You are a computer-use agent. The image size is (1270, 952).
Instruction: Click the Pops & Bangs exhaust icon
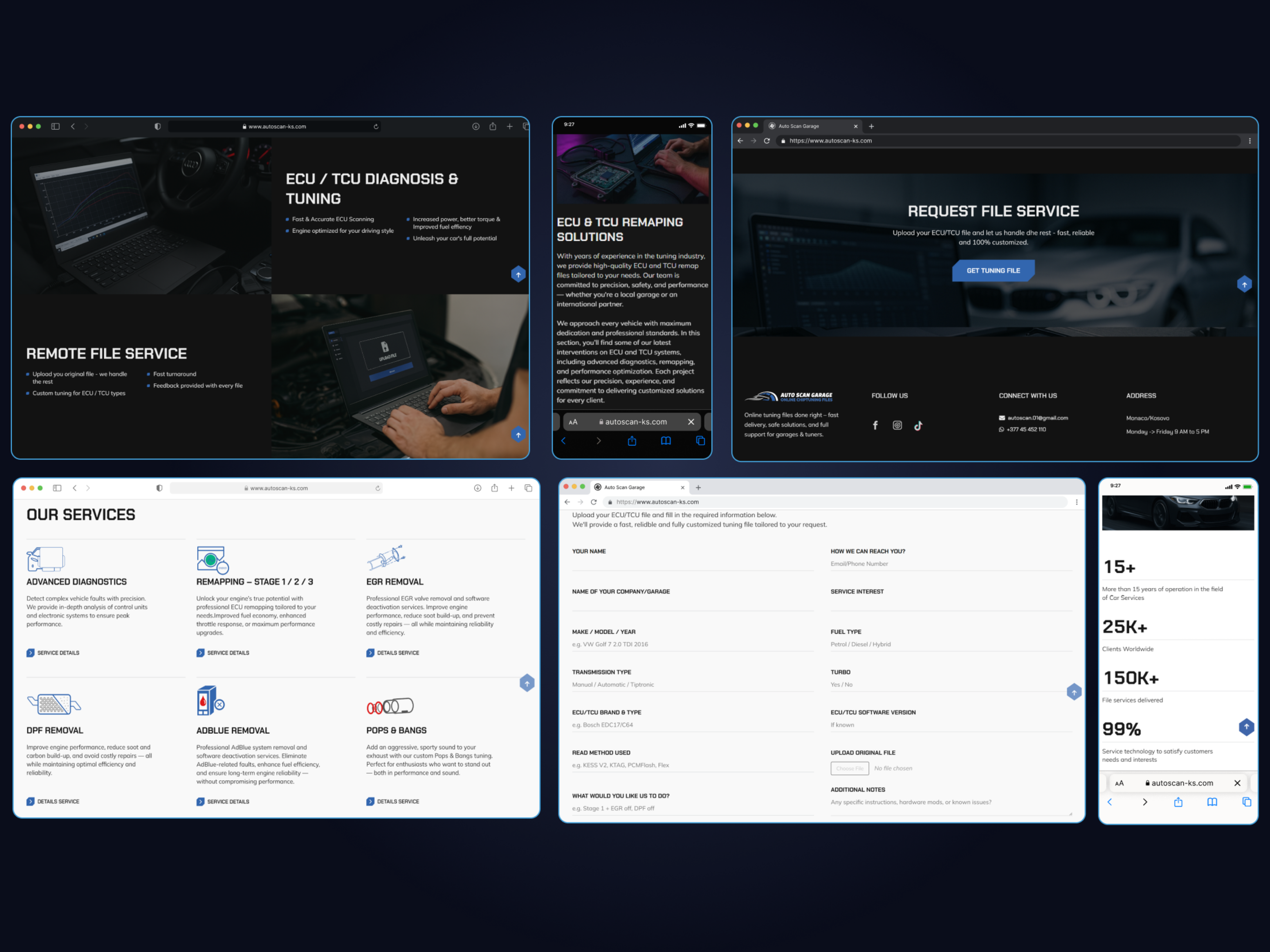pyautogui.click(x=390, y=706)
